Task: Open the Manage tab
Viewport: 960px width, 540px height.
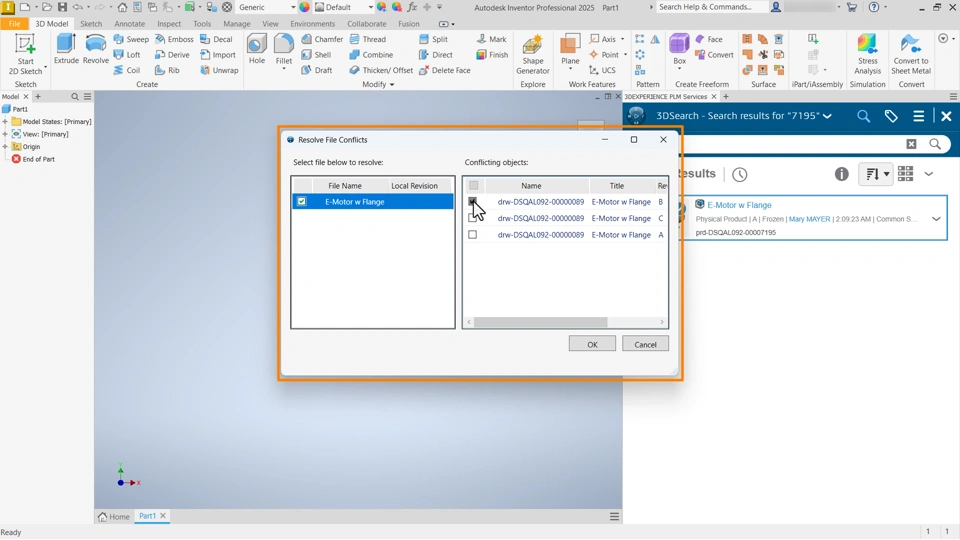Action: (237, 24)
